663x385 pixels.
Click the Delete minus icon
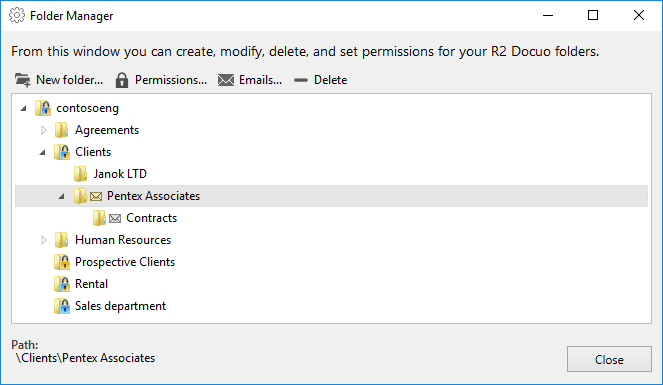coord(301,80)
